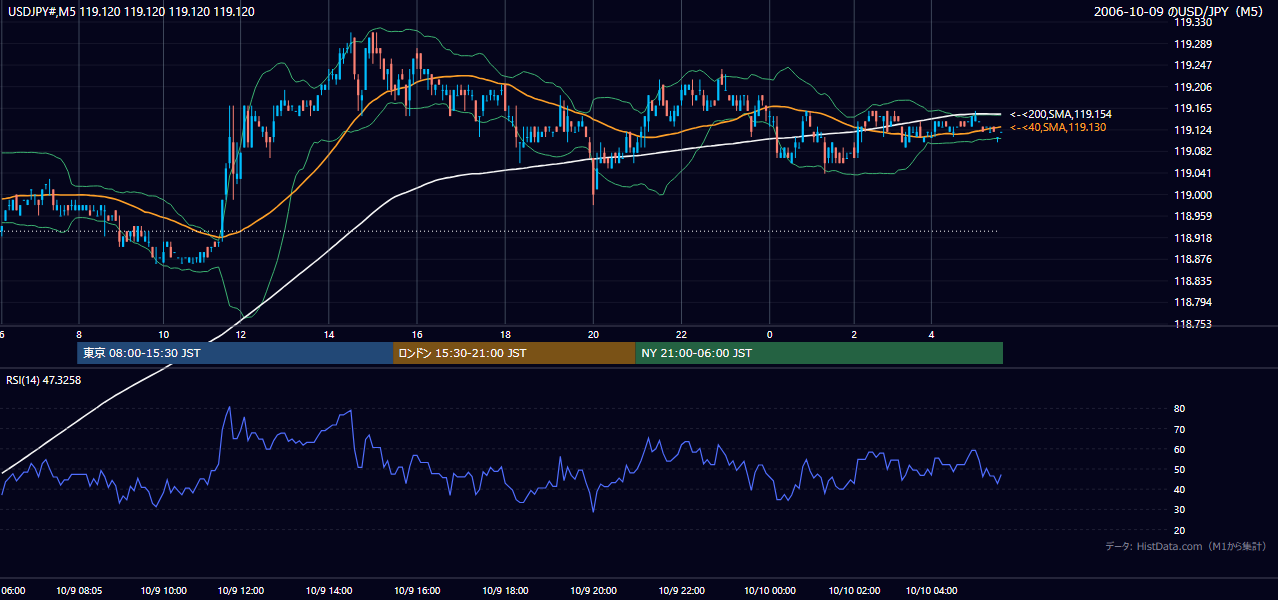Click hour tick '16' above the London session bar
The image size is (1278, 600).
coord(418,334)
